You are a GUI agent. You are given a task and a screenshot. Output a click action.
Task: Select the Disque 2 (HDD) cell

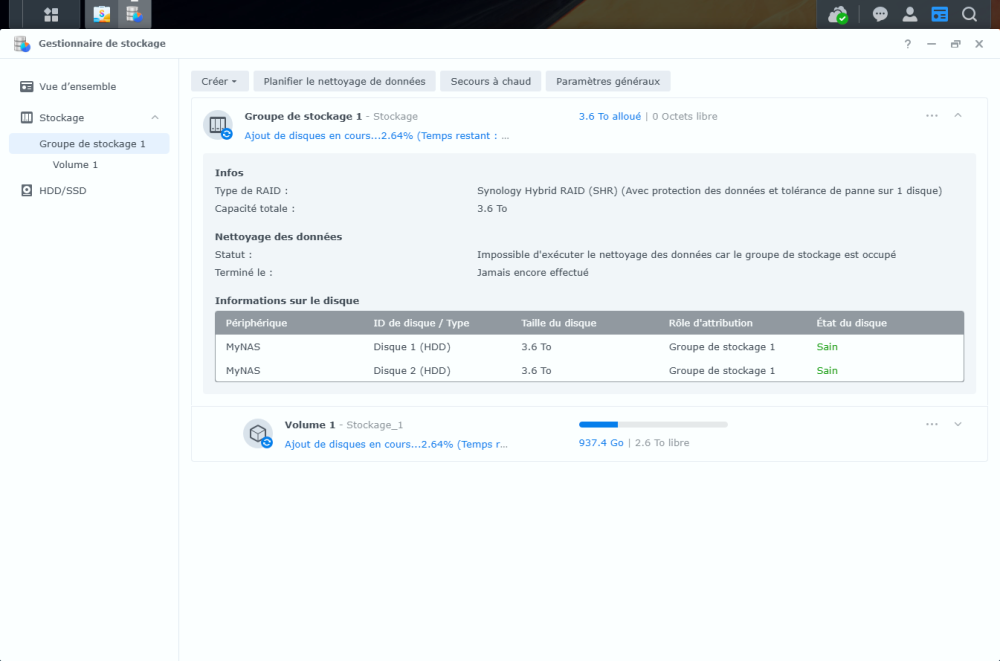click(412, 370)
